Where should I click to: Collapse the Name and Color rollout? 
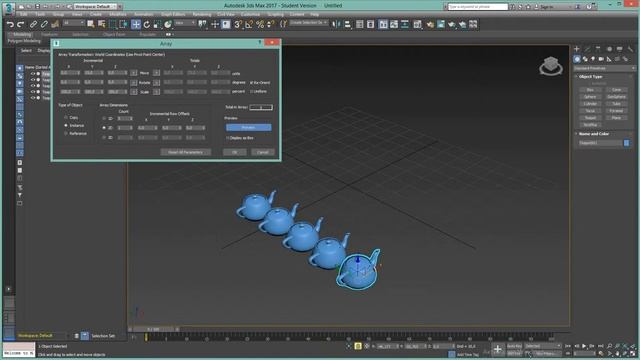pos(594,134)
